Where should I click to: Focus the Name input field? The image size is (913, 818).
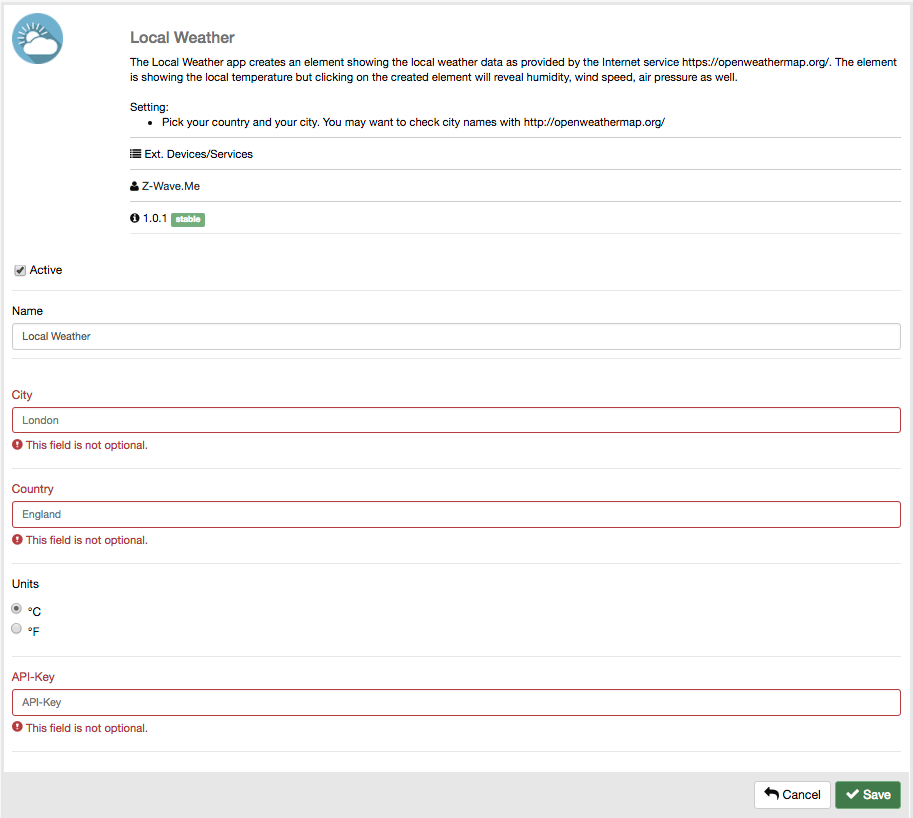point(456,336)
